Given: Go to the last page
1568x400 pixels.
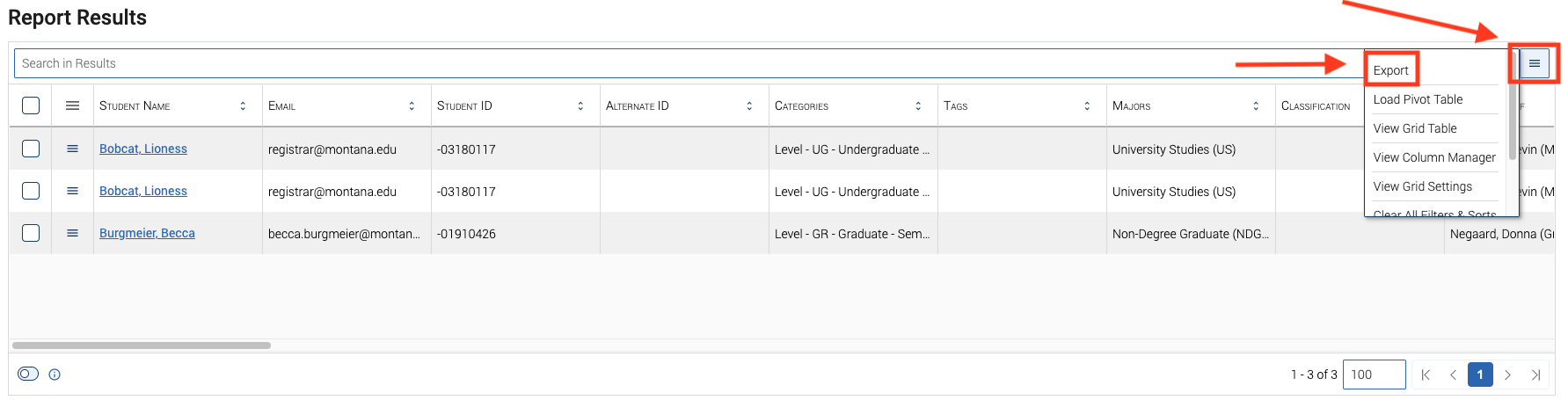Looking at the screenshot, I should [1535, 375].
